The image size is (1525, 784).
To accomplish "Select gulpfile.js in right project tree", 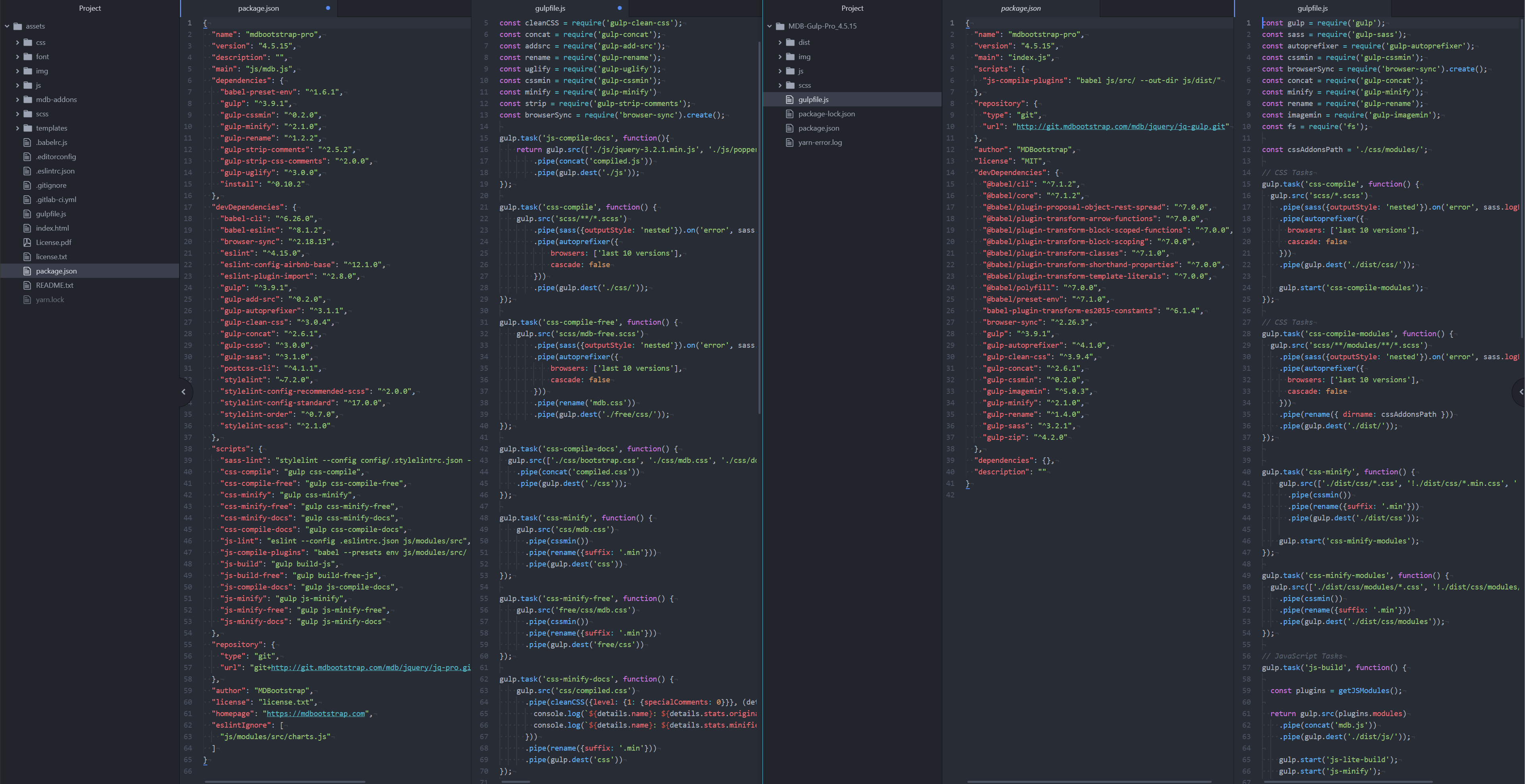I will (853, 99).
